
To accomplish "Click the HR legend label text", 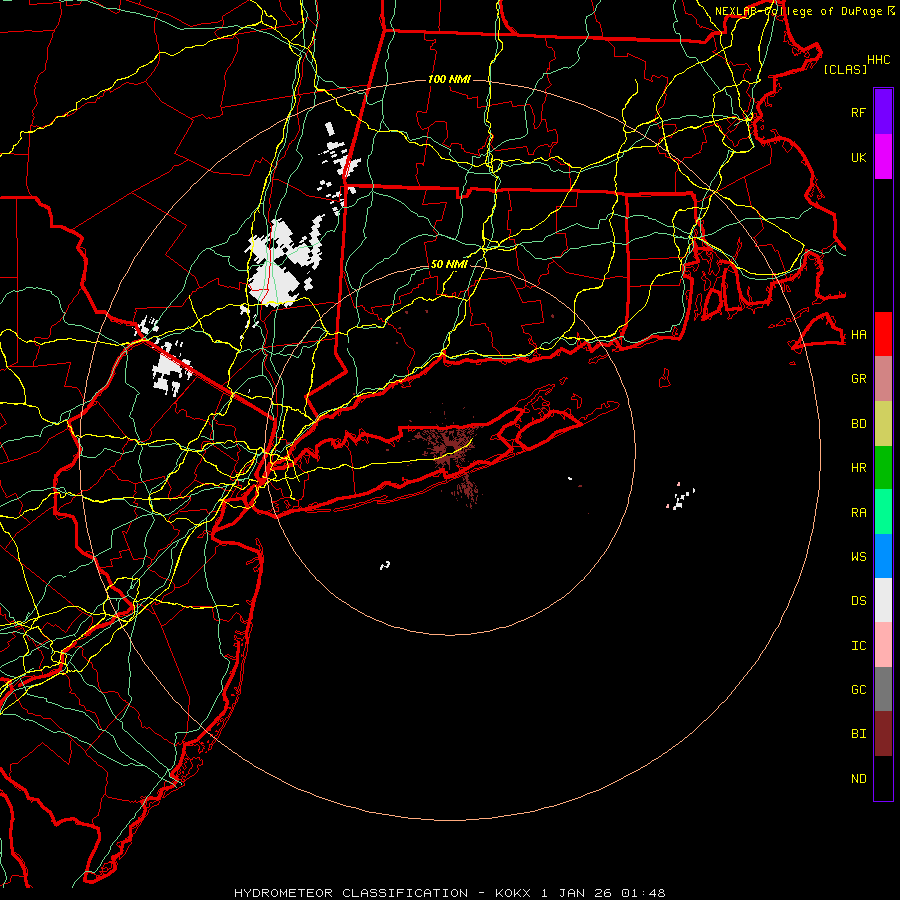I will coord(859,468).
